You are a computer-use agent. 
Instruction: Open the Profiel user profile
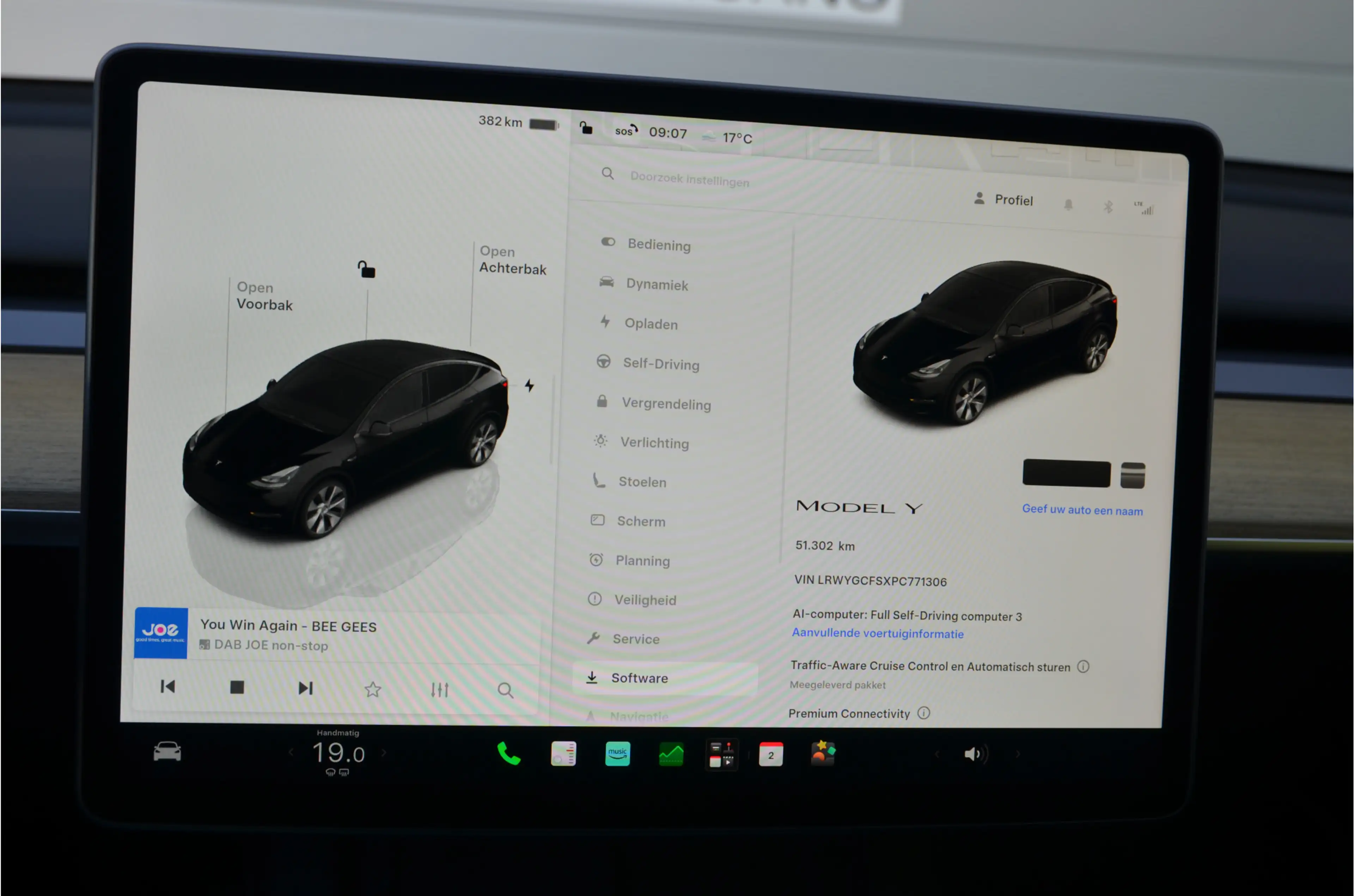tap(1003, 200)
